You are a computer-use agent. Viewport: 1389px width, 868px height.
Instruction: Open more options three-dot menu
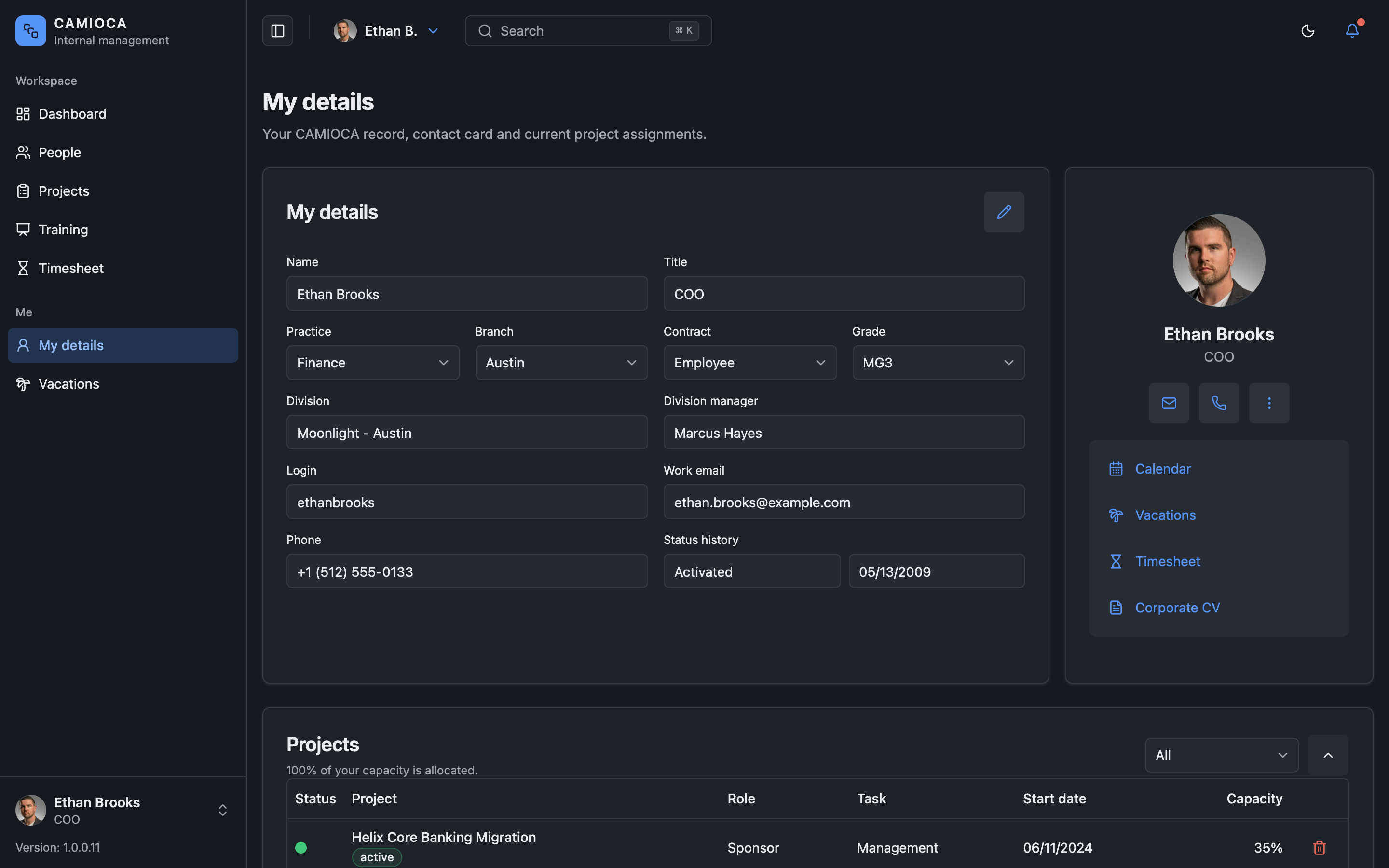point(1269,403)
